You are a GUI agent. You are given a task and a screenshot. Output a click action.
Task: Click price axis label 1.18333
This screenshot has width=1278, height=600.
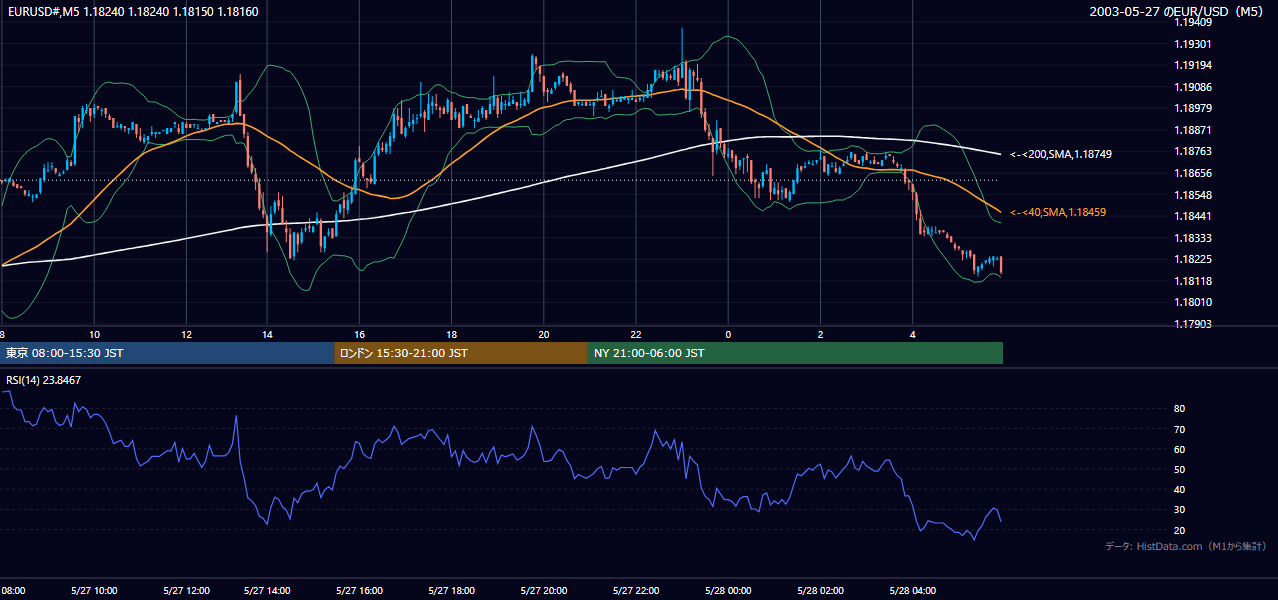click(x=1194, y=238)
